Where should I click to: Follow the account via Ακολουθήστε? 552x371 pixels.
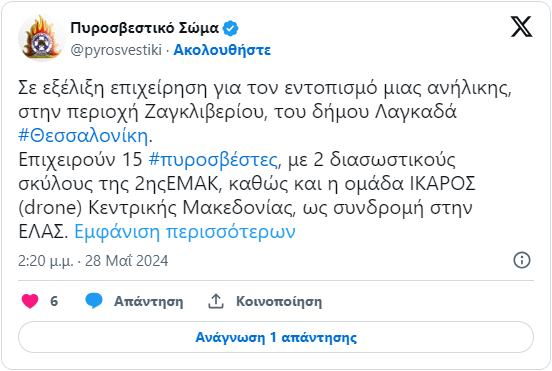click(222, 50)
